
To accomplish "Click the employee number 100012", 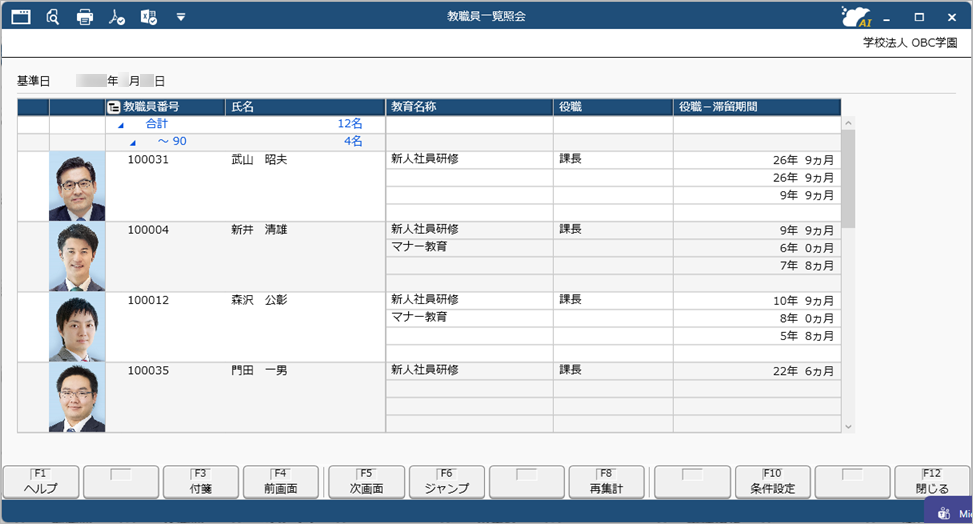I will (148, 300).
